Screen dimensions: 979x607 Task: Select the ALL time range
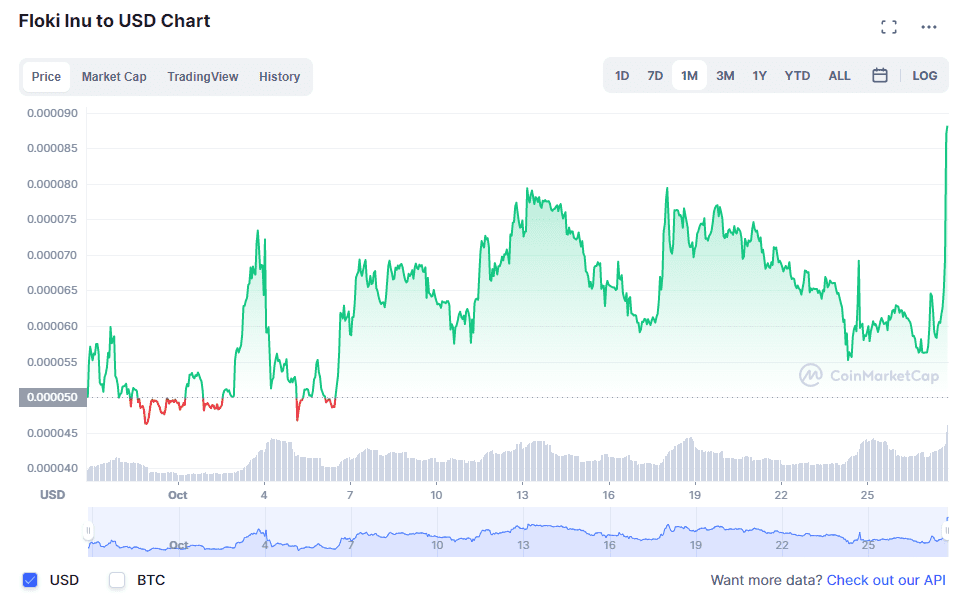(x=839, y=75)
